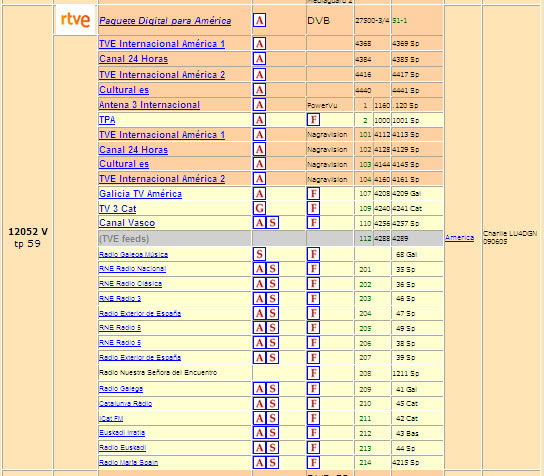Click the F icon in TV 3 Cat row
This screenshot has width=544, height=476.
313,209
